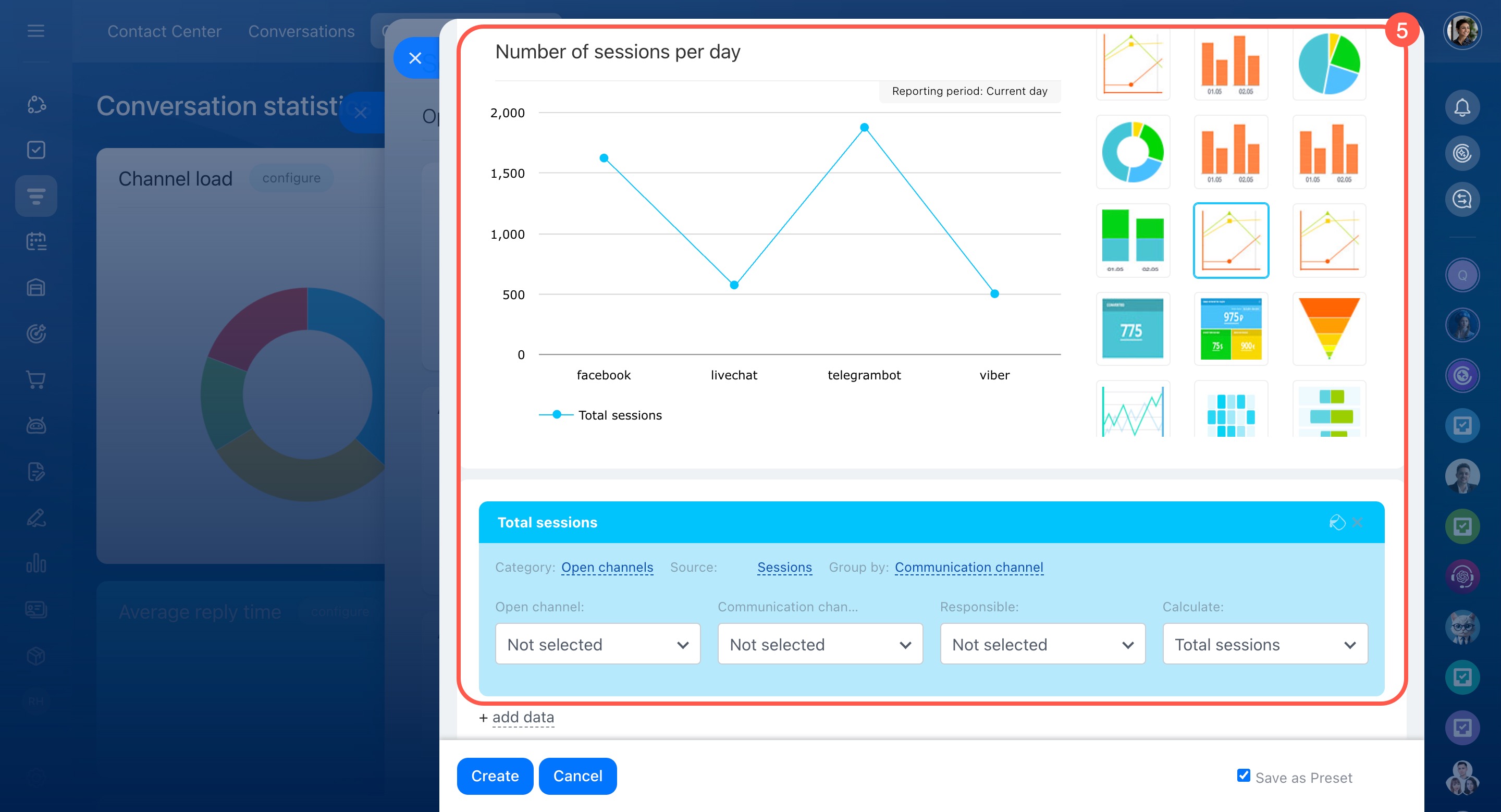Screen dimensions: 1501x812
Task: Select the number block 775 chart type
Action: (1132, 329)
